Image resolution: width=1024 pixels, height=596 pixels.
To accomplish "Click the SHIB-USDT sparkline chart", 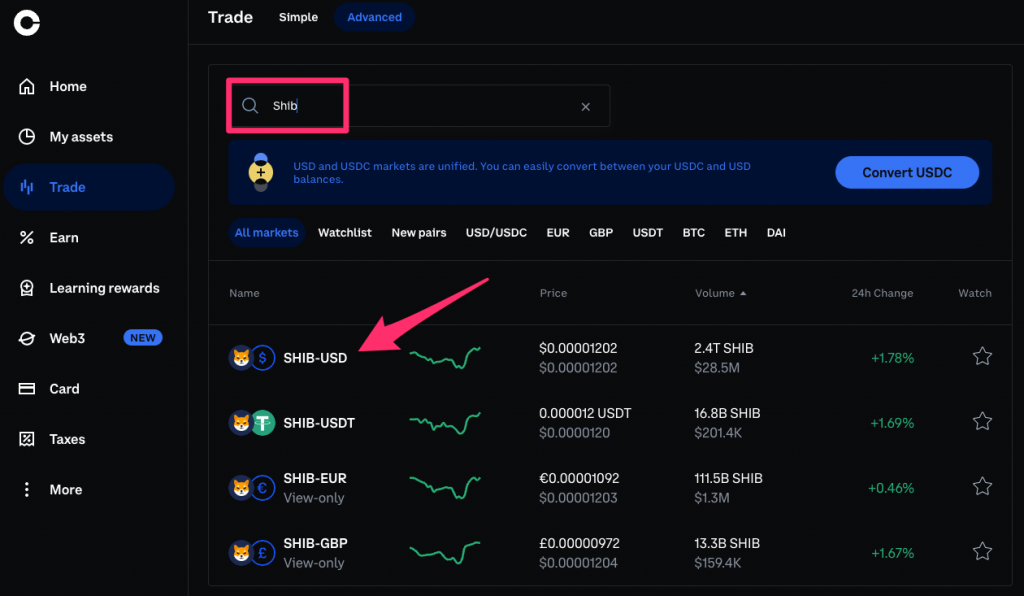I will tap(445, 423).
